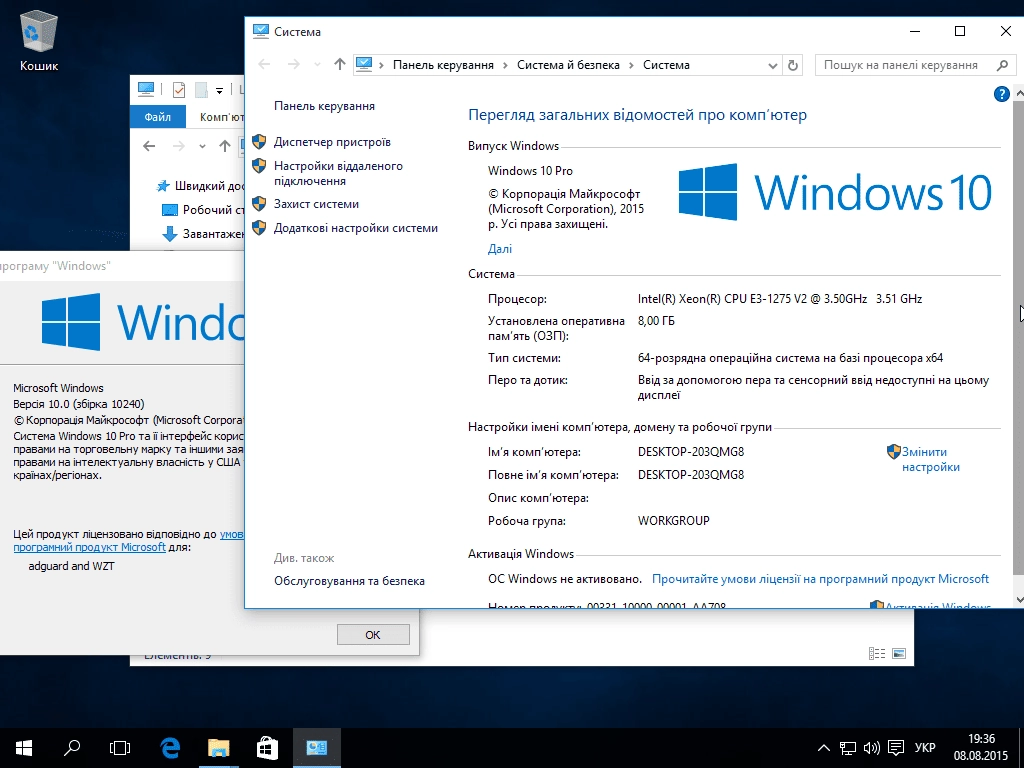The height and width of the screenshot is (768, 1024).
Task: Open the Файл tab in Explorer
Action: tap(157, 117)
